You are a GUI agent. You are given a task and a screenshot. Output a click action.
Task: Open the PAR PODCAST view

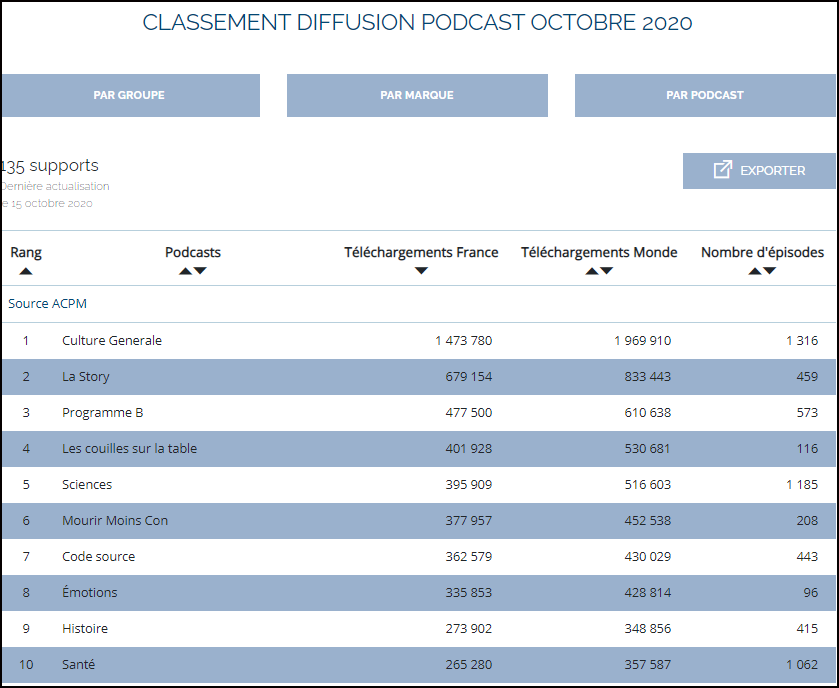(x=704, y=95)
